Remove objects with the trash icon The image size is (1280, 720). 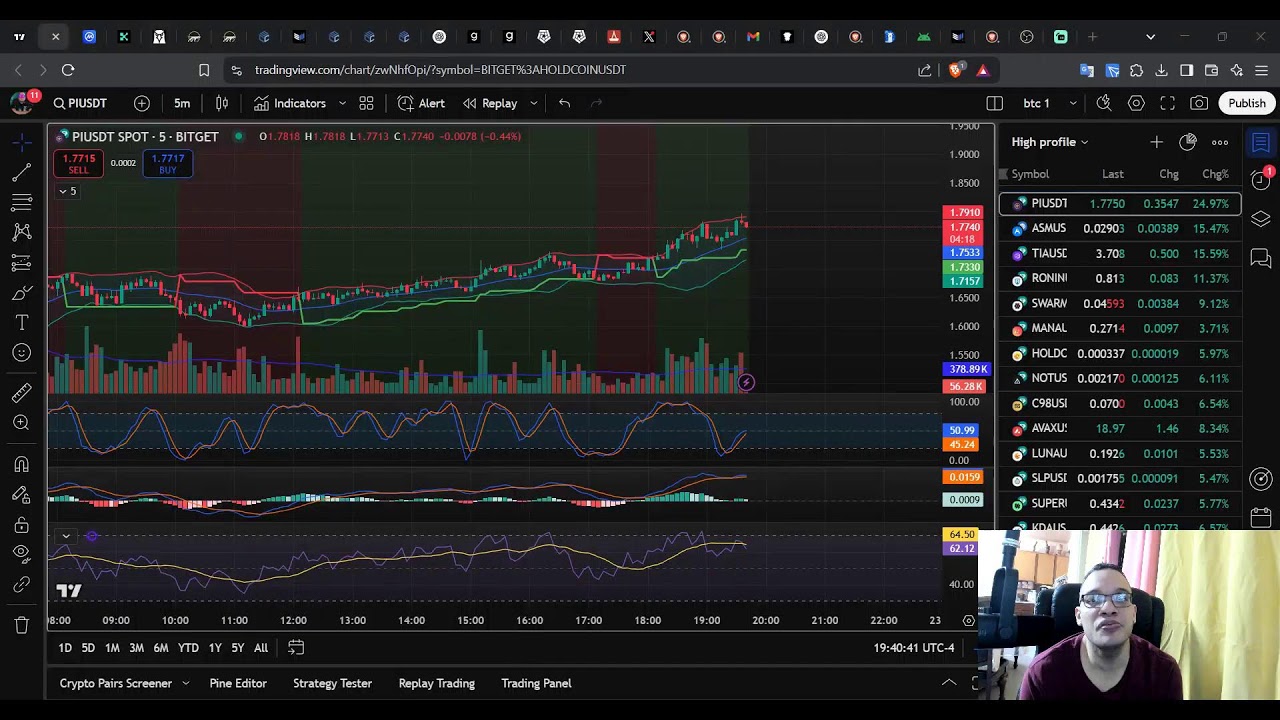point(22,625)
